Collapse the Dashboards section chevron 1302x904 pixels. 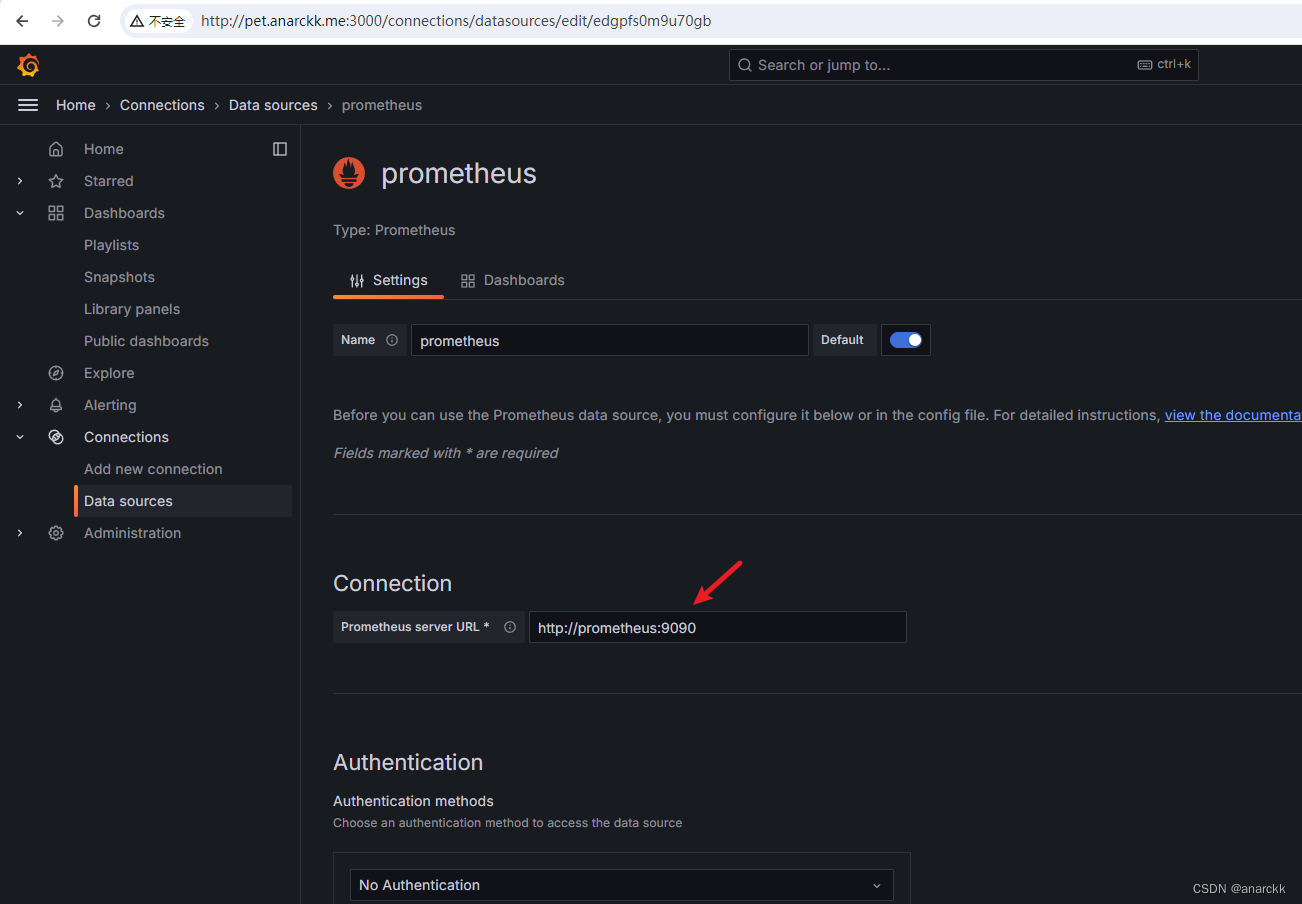pyautogui.click(x=20, y=213)
